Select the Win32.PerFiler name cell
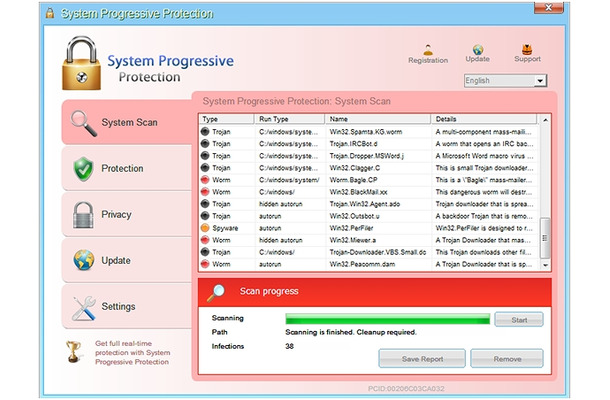The width and height of the screenshot is (610, 400). pos(351,228)
